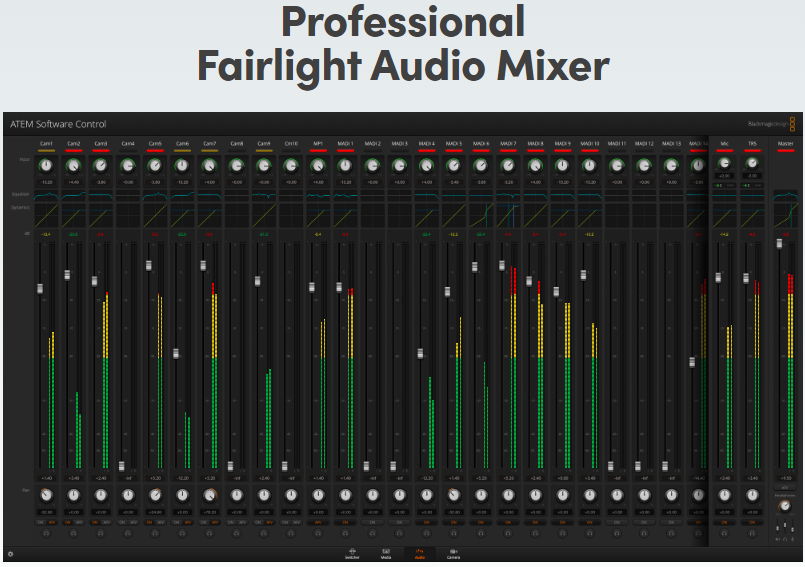Select the MADI 10 channel label
Viewport: 805px width, 567px height.
click(590, 144)
